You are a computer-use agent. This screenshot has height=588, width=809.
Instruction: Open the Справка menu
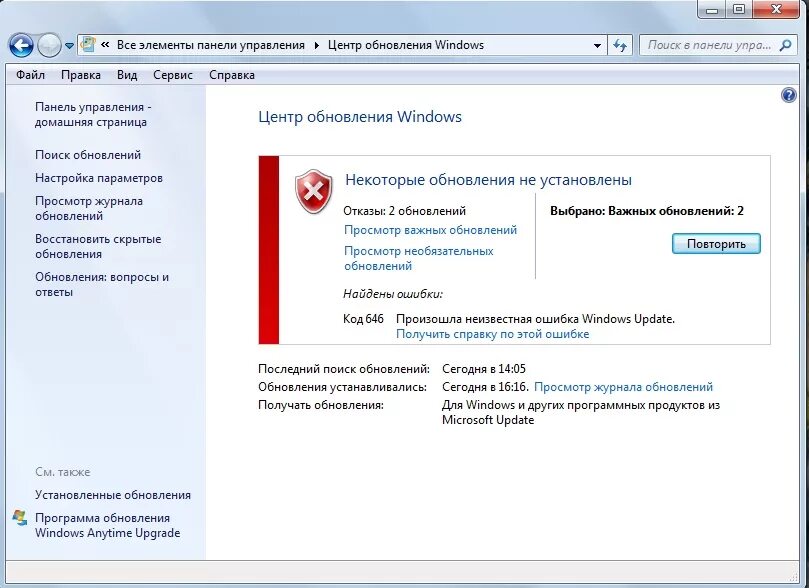coord(232,75)
